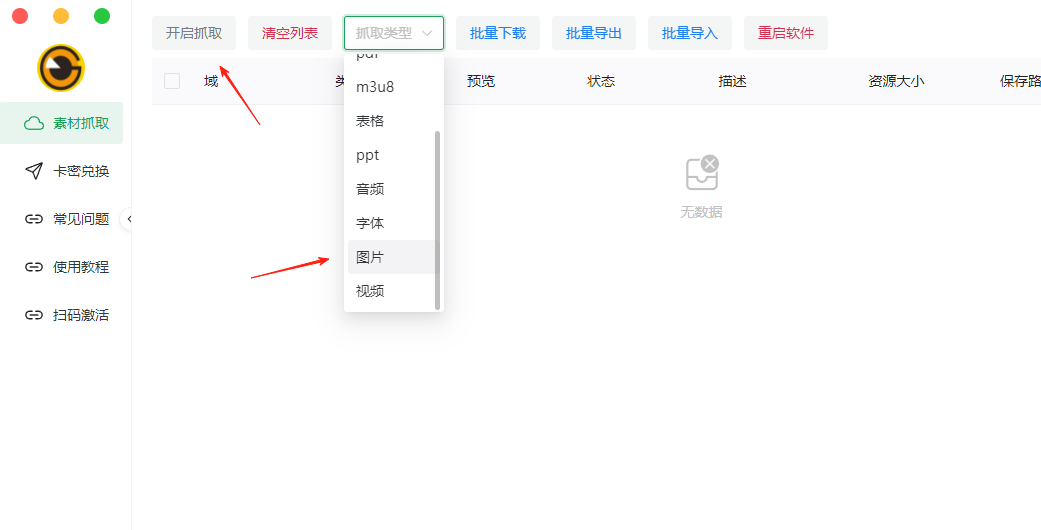Click the chevron arrow in the 抓取类型 box
Image resolution: width=1041 pixels, height=530 pixels.
pyautogui.click(x=428, y=33)
